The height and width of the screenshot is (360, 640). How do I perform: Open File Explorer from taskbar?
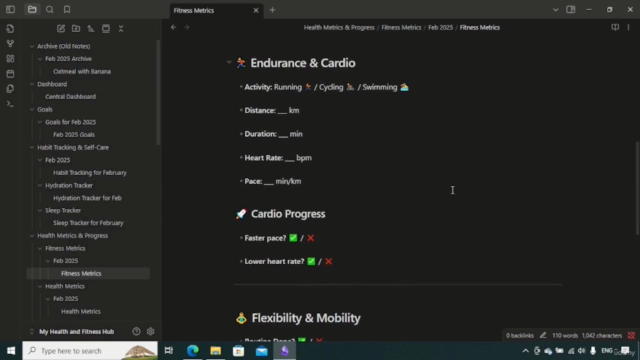point(216,351)
